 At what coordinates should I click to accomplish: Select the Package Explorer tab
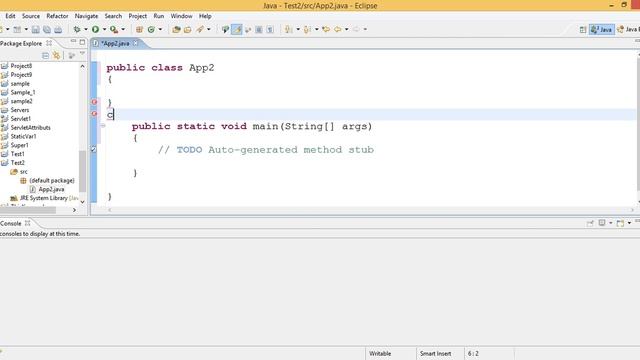coord(21,43)
